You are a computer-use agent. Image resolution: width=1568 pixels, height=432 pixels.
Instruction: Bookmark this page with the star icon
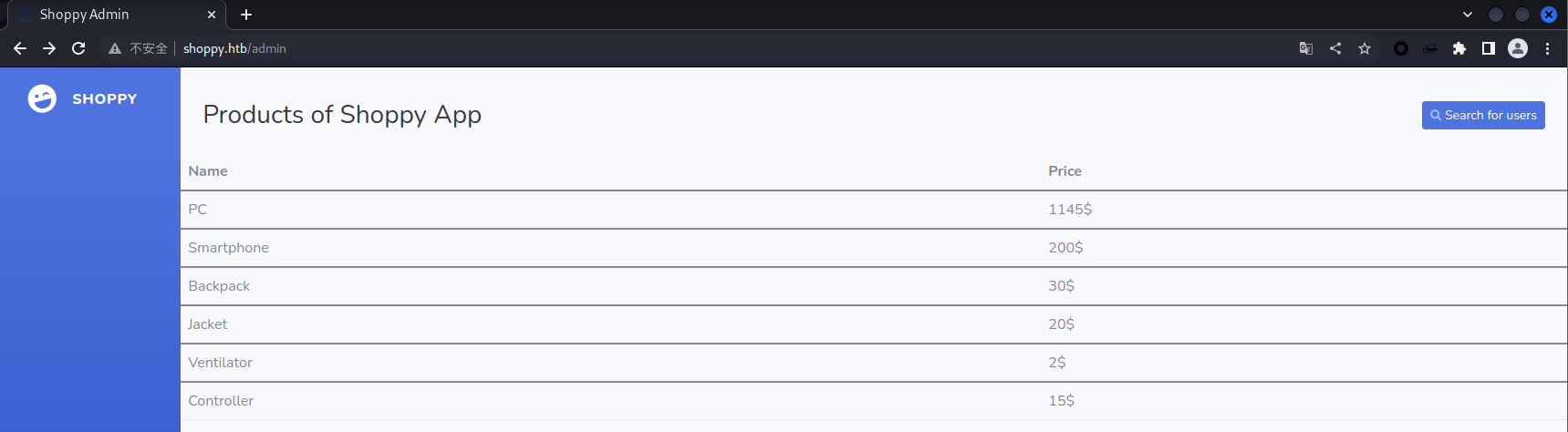[x=1365, y=48]
